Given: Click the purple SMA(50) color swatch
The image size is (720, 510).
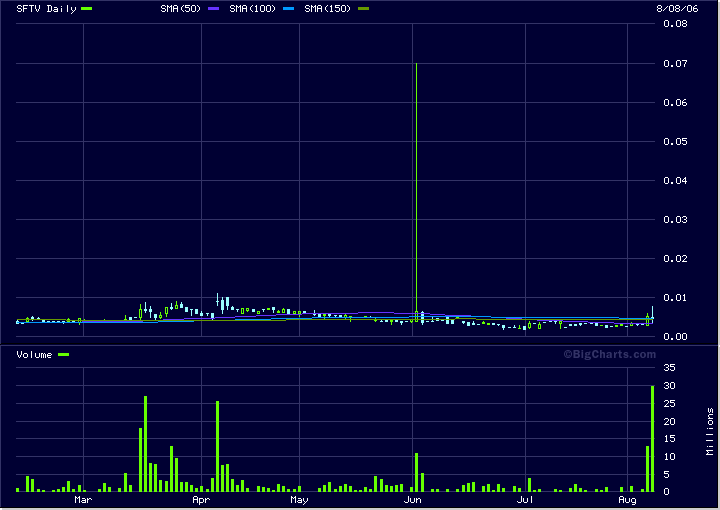Looking at the screenshot, I should click(x=214, y=9).
